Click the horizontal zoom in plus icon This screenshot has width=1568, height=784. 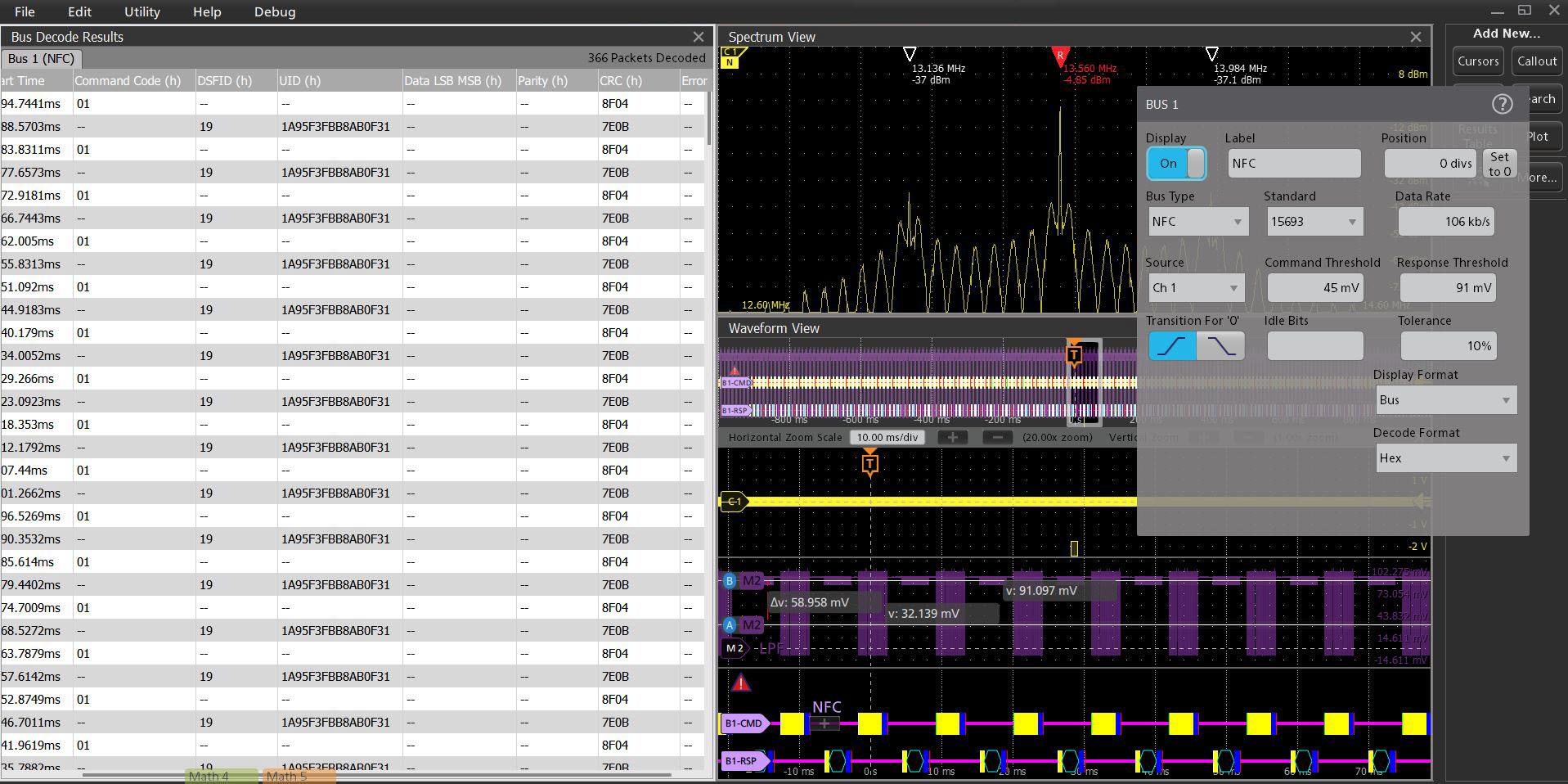click(x=952, y=437)
